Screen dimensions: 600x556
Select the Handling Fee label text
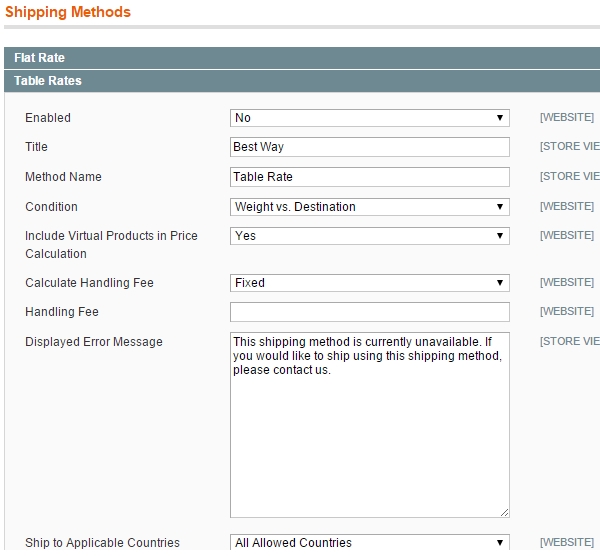coord(62,312)
